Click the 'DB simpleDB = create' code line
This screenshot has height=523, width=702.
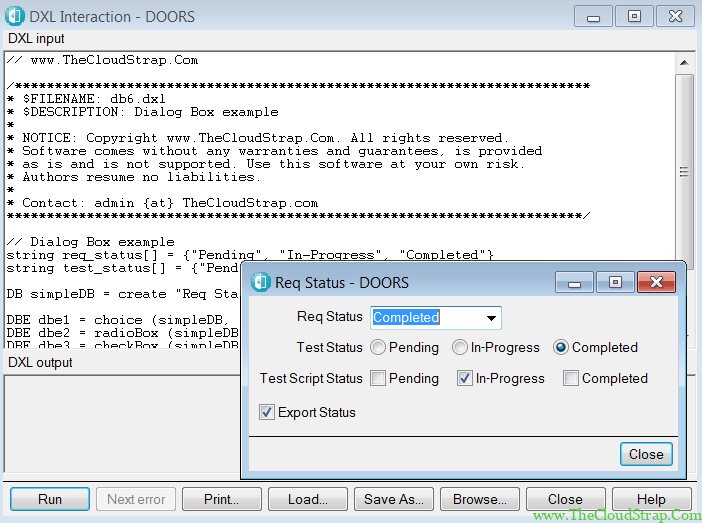122,294
